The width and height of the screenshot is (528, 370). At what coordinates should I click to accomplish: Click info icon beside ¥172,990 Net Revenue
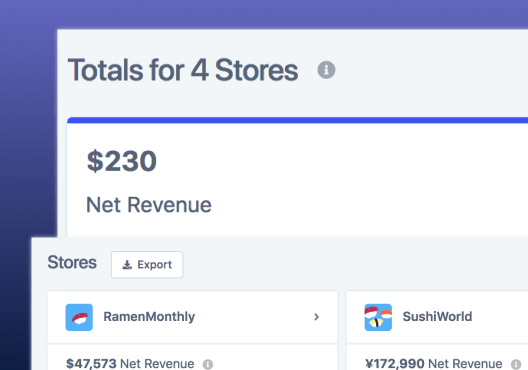pyautogui.click(x=516, y=364)
